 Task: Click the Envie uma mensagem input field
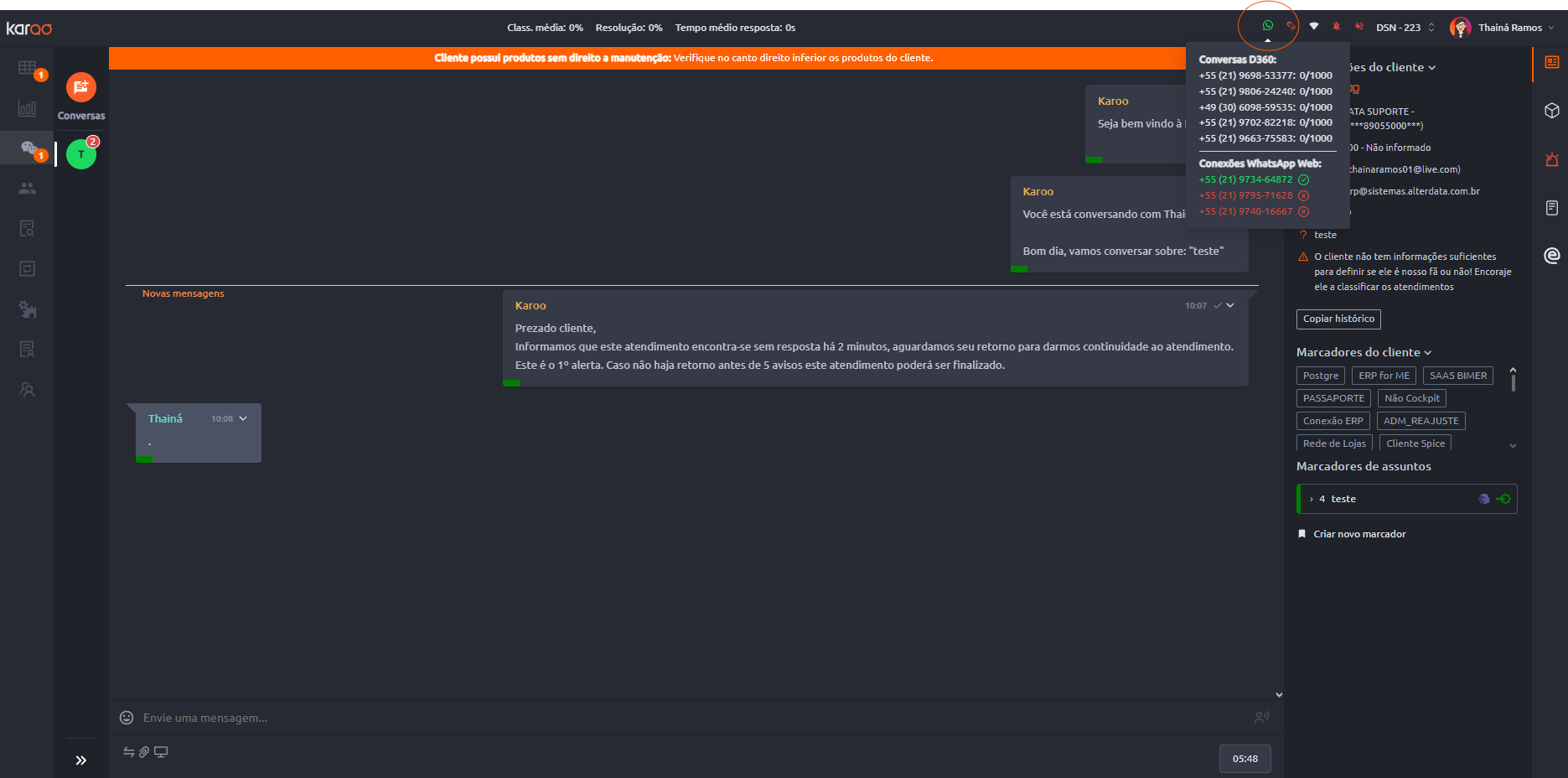point(670,718)
